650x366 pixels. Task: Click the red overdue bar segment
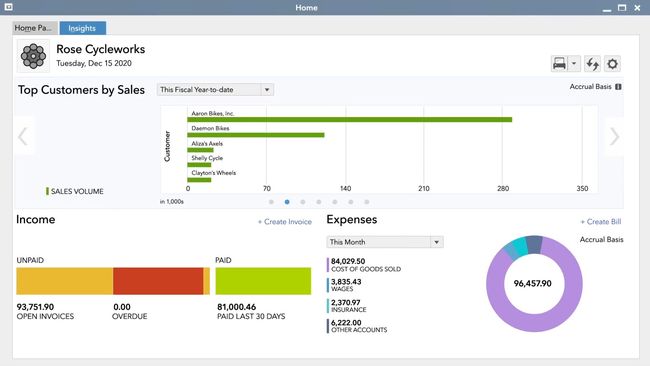click(158, 281)
